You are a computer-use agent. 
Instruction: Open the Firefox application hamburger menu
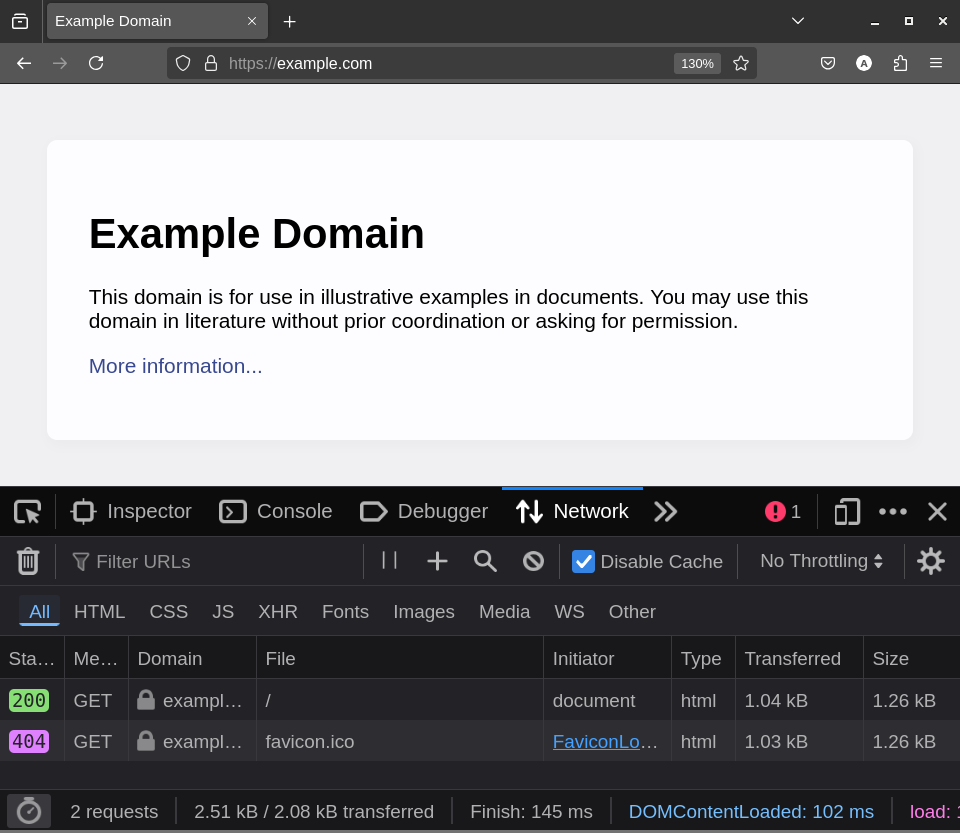936,63
